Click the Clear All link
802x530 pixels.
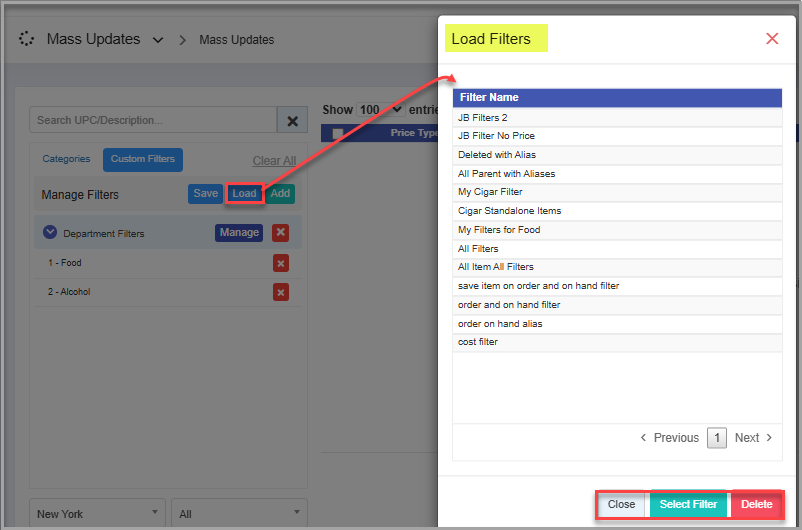point(274,161)
